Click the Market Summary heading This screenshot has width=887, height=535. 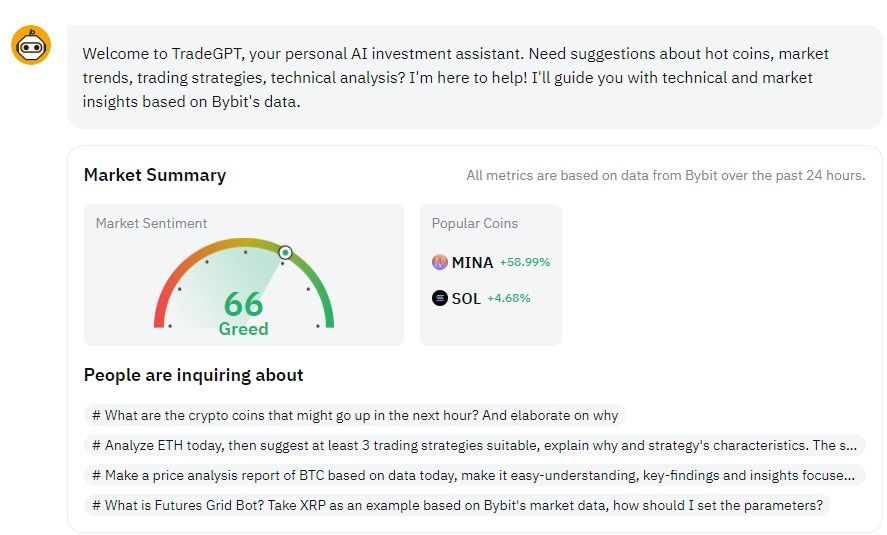point(155,175)
